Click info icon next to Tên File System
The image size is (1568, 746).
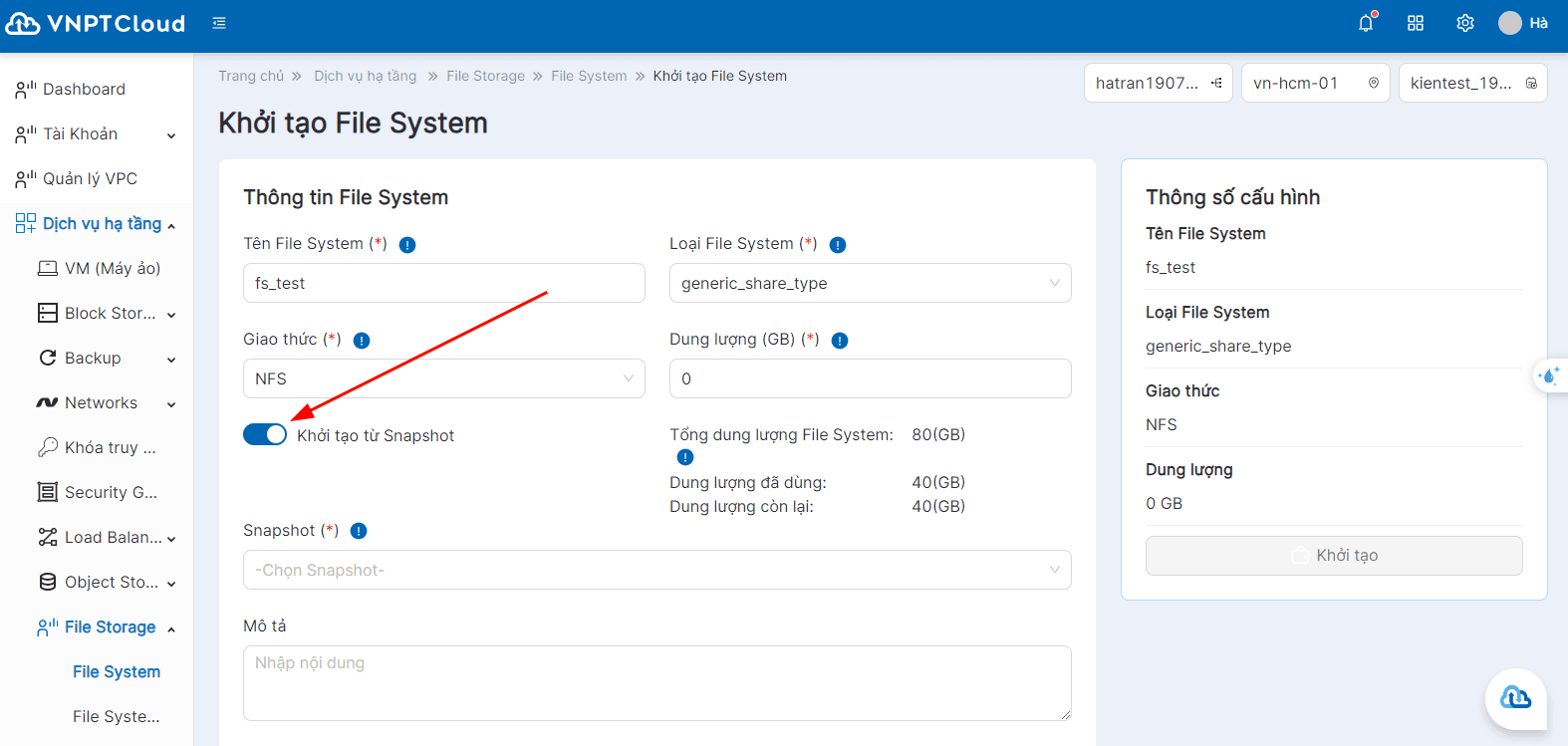coord(407,245)
